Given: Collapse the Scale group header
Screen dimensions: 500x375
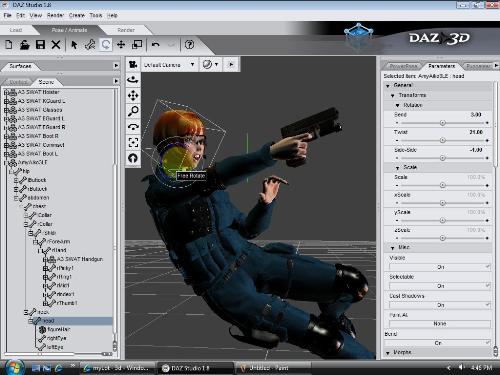Looking at the screenshot, I should coord(397,168).
